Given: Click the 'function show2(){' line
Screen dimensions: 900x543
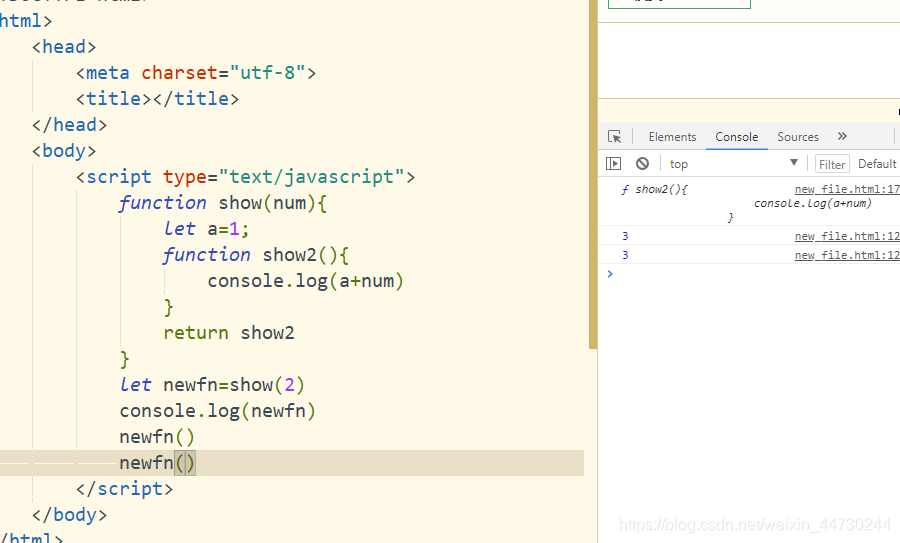Looking at the screenshot, I should 255,255.
